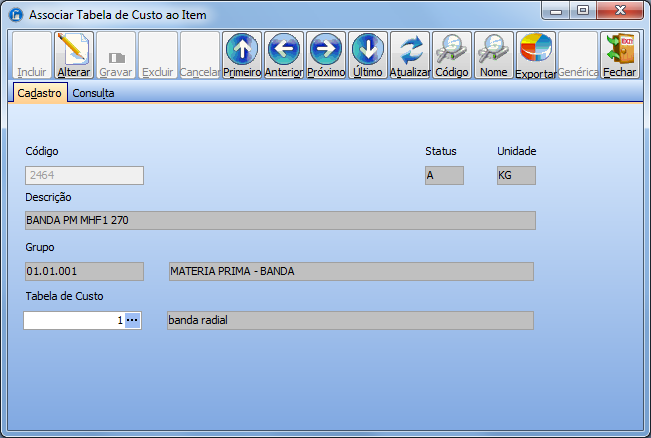The height and width of the screenshot is (438, 651).
Task: Click the Descrição field BANDA PM MHF1 270
Action: tap(280, 221)
